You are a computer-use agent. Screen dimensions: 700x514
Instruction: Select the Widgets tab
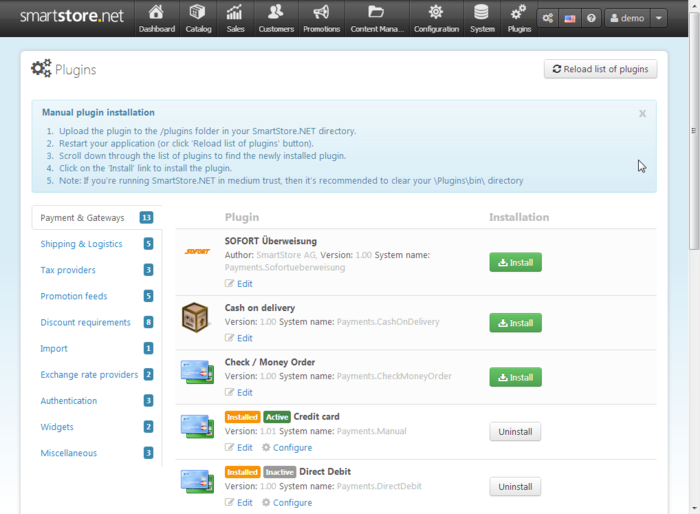[x=96, y=427]
